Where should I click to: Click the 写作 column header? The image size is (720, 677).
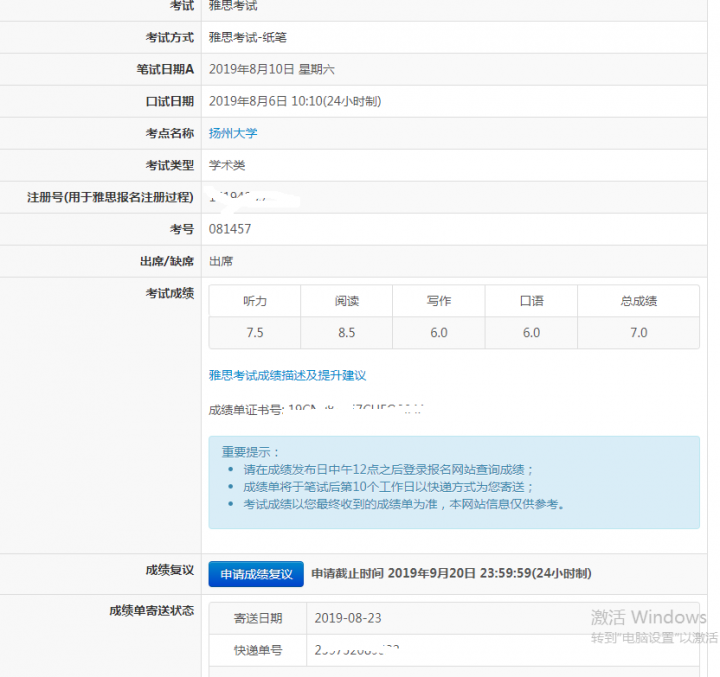[x=438, y=301]
